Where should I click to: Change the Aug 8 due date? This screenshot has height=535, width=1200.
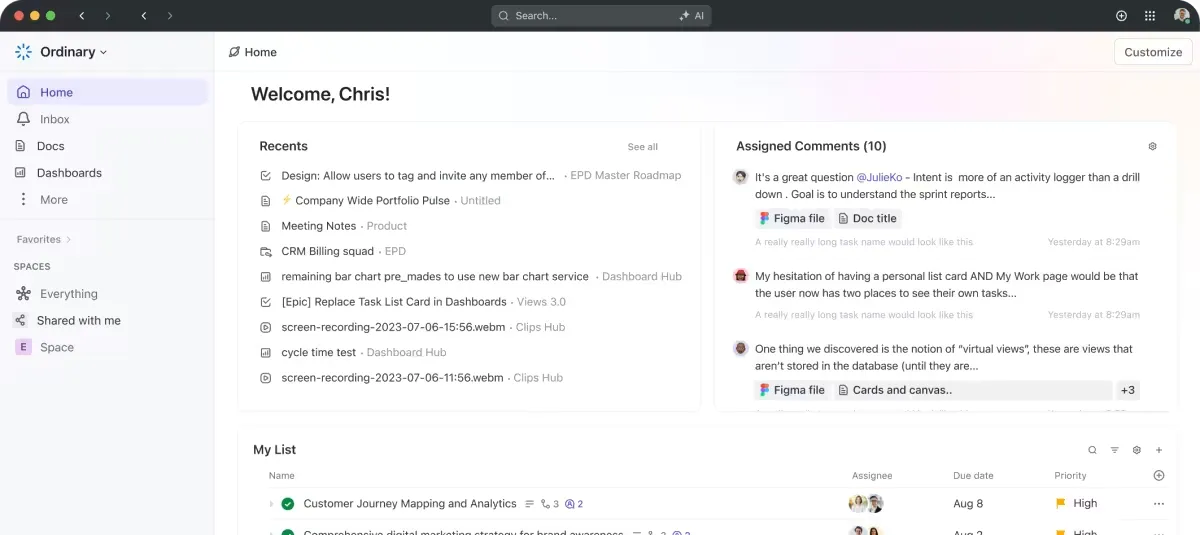pyautogui.click(x=968, y=504)
